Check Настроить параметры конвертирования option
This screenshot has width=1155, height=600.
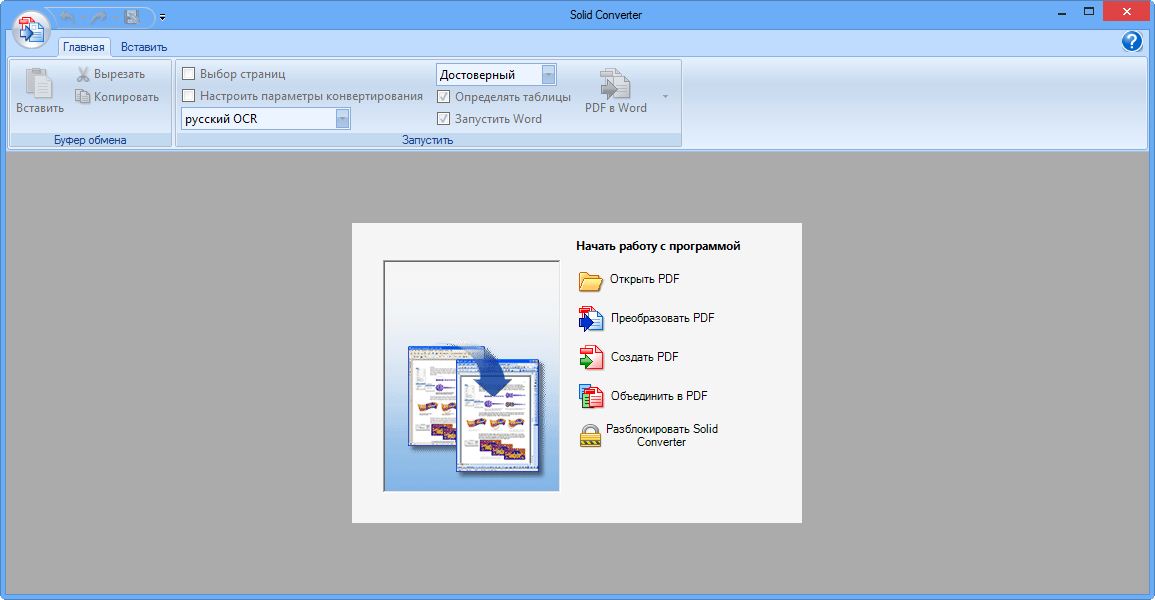point(189,96)
